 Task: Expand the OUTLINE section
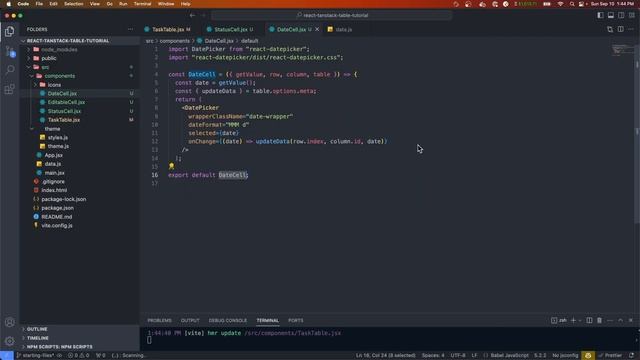tap(80, 329)
